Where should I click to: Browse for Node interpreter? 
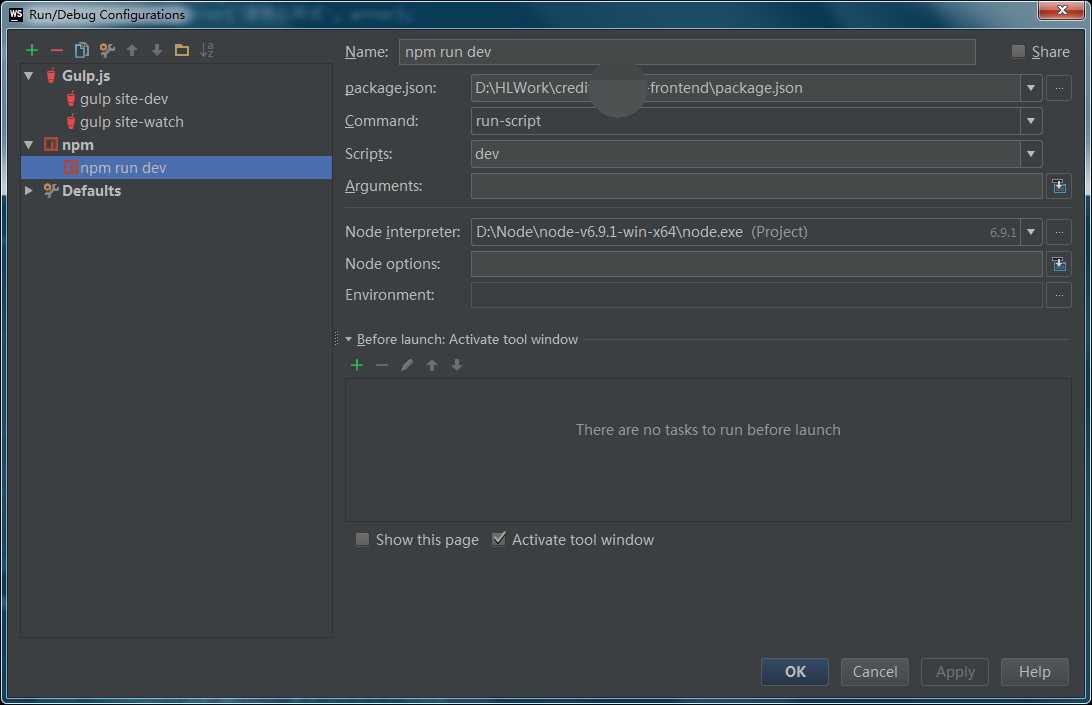(1059, 232)
